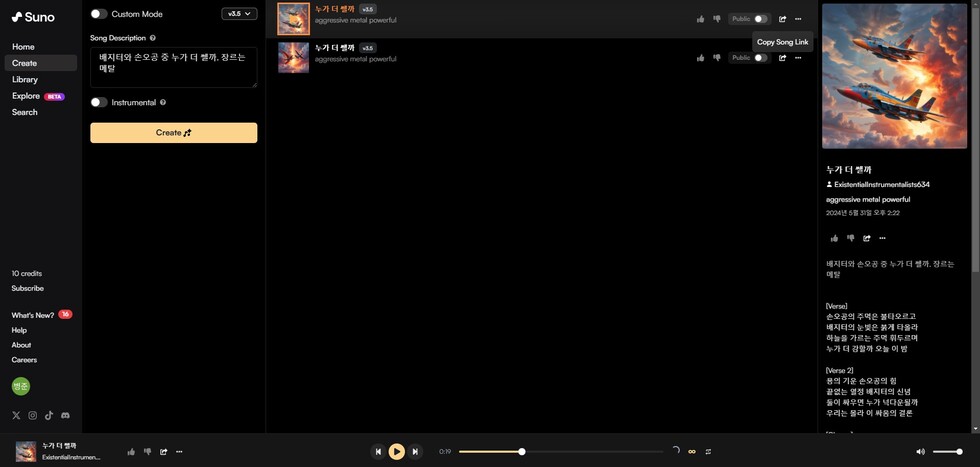This screenshot has width=980, height=467.
Task: Open Discord link icon in sidebar
Action: (65, 415)
